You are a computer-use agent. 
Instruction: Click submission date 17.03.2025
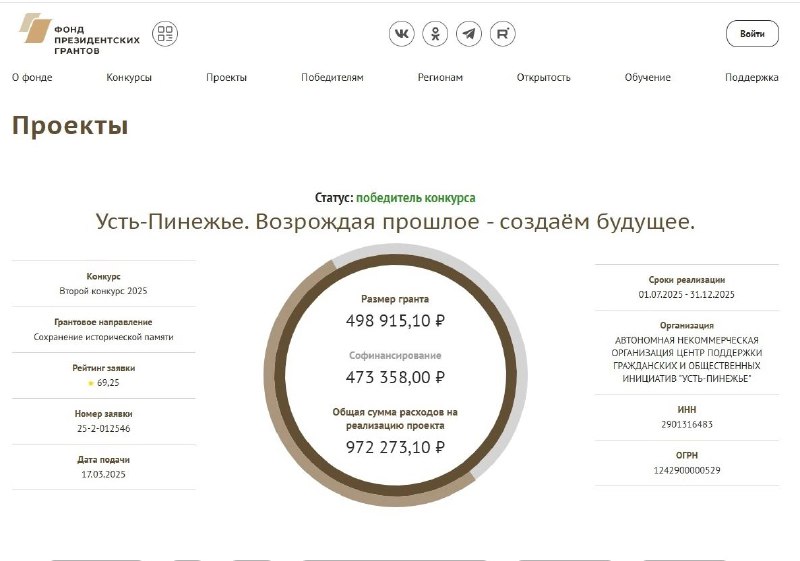[x=104, y=474]
